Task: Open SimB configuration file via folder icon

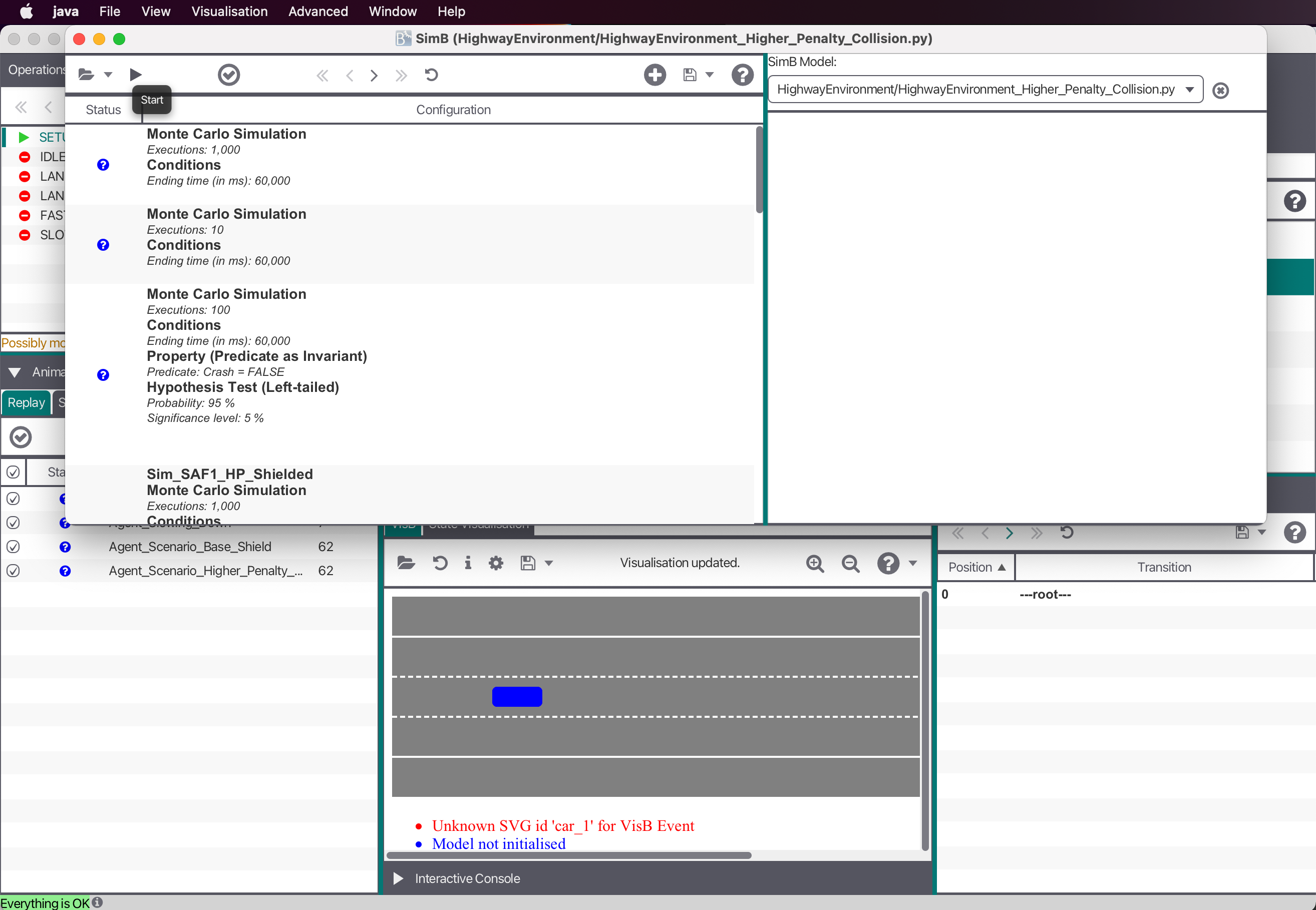Action: (86, 75)
